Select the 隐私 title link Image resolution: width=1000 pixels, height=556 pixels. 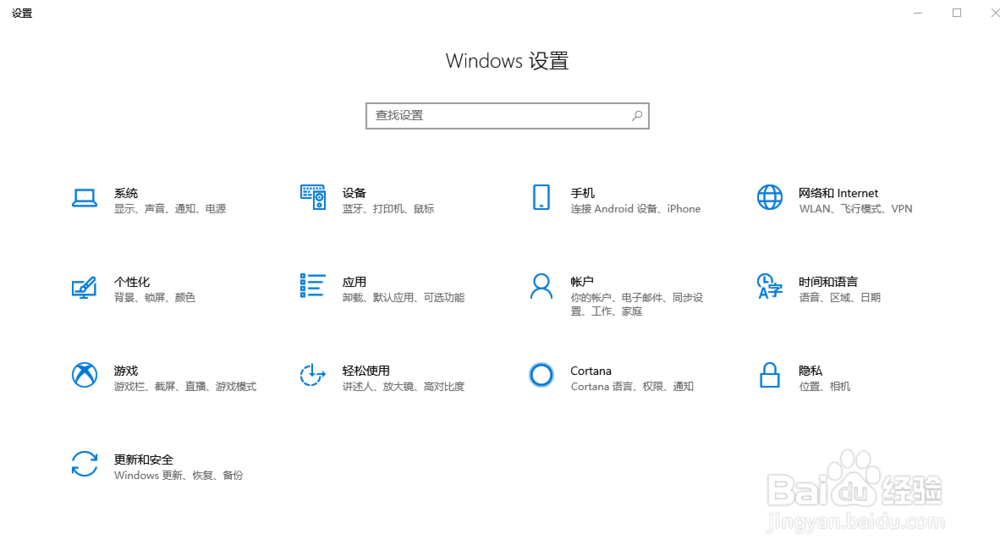coord(811,371)
